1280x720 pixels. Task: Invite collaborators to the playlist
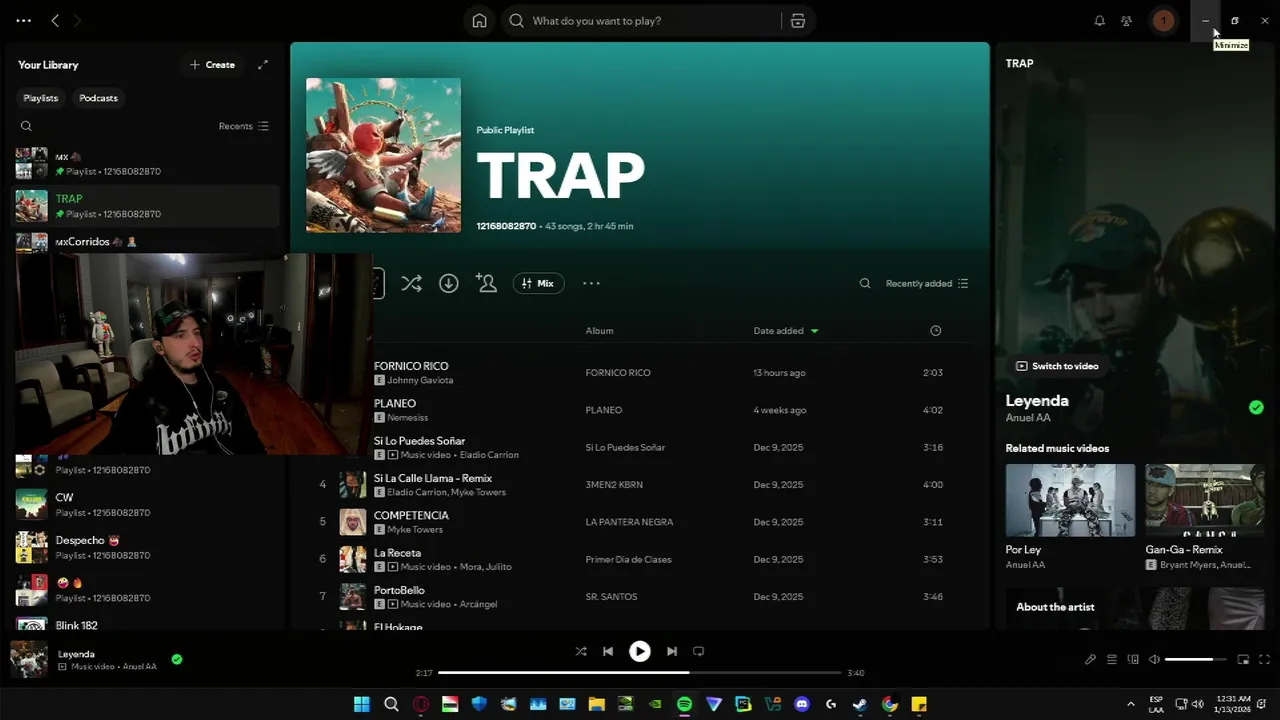click(487, 284)
